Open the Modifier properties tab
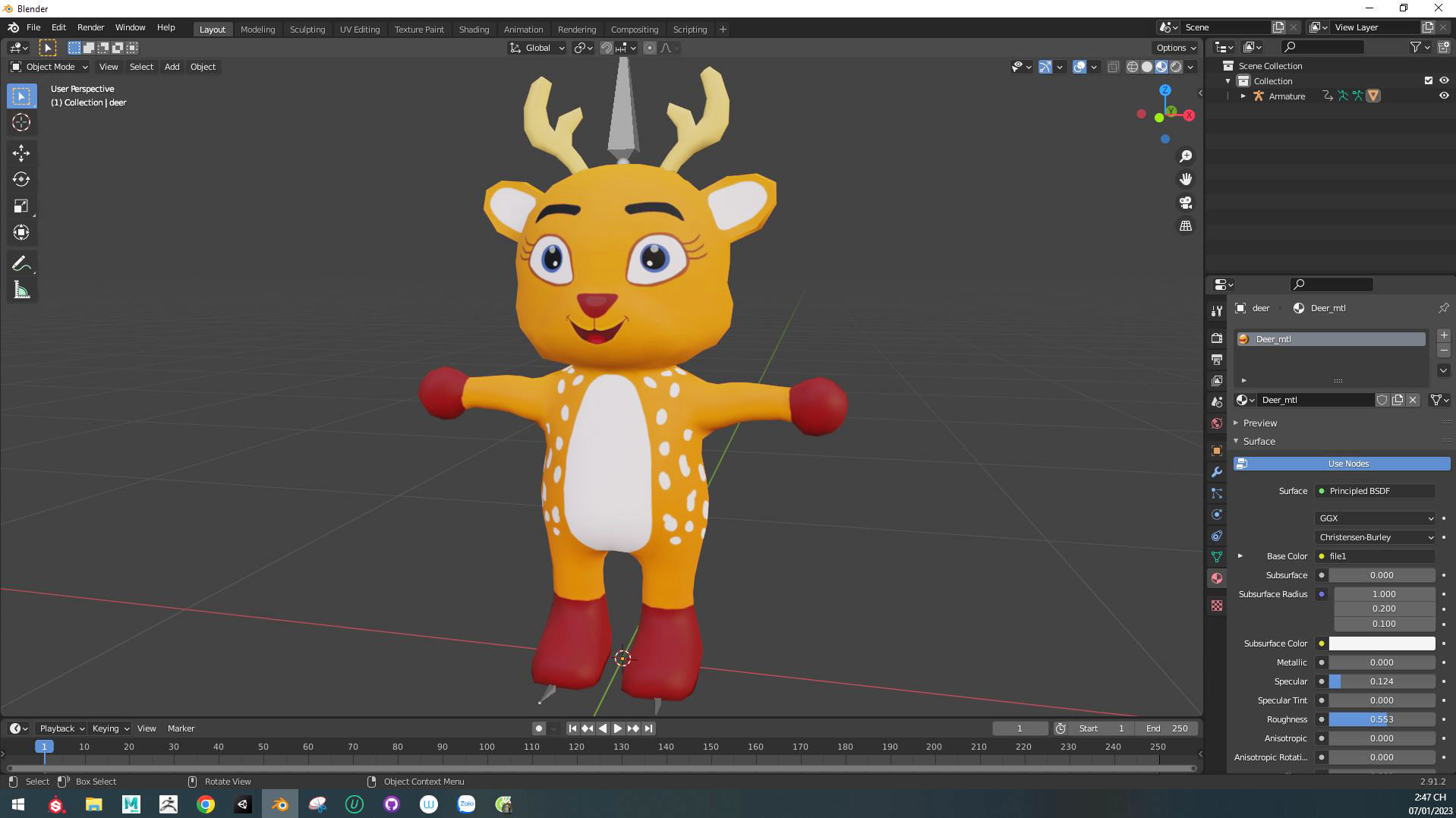 point(1217,472)
